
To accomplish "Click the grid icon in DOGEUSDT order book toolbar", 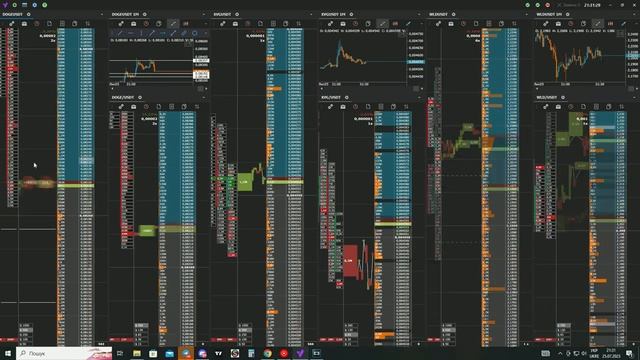I will [62, 24].
